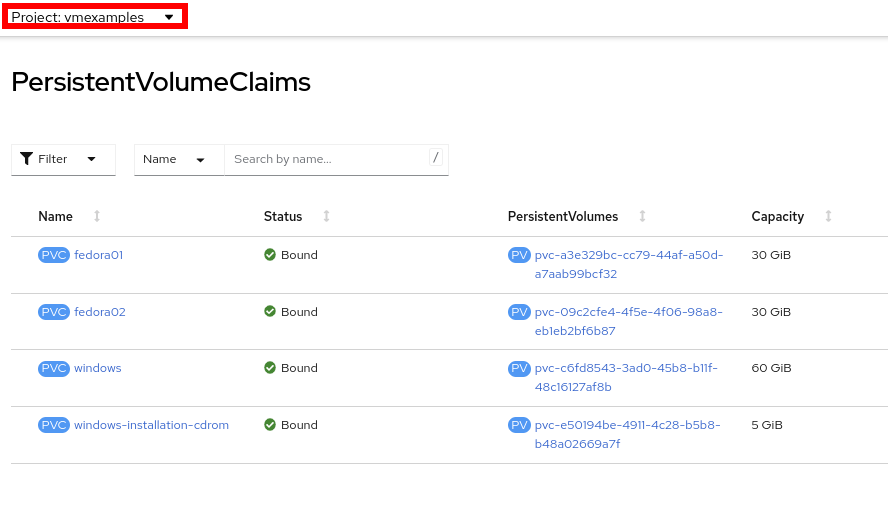Click the Status column header
Image resolution: width=888 pixels, height=515 pixels.
pos(283,216)
